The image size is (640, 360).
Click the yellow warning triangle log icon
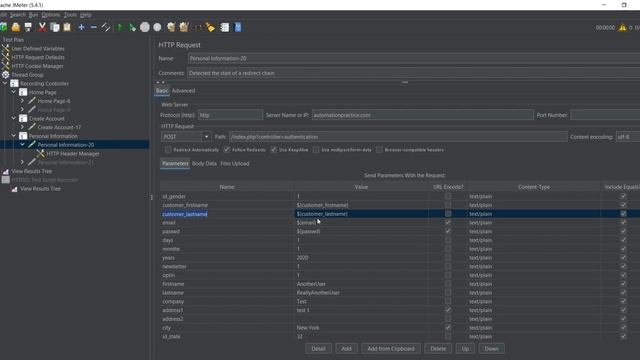pyautogui.click(x=622, y=27)
